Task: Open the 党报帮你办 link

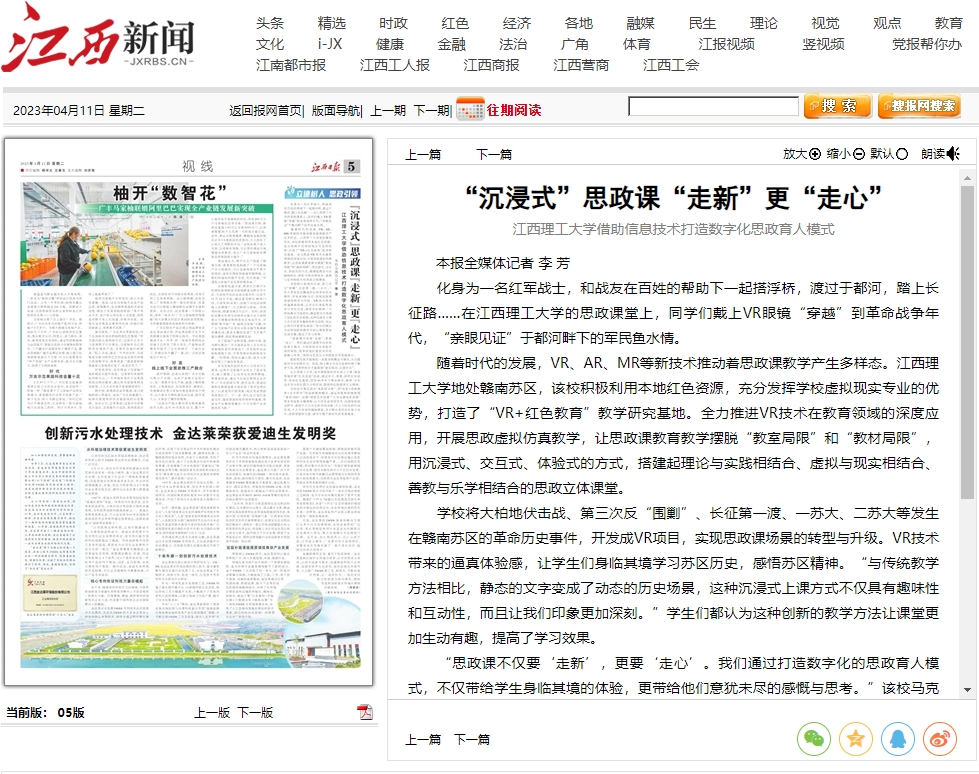Action: coord(927,44)
